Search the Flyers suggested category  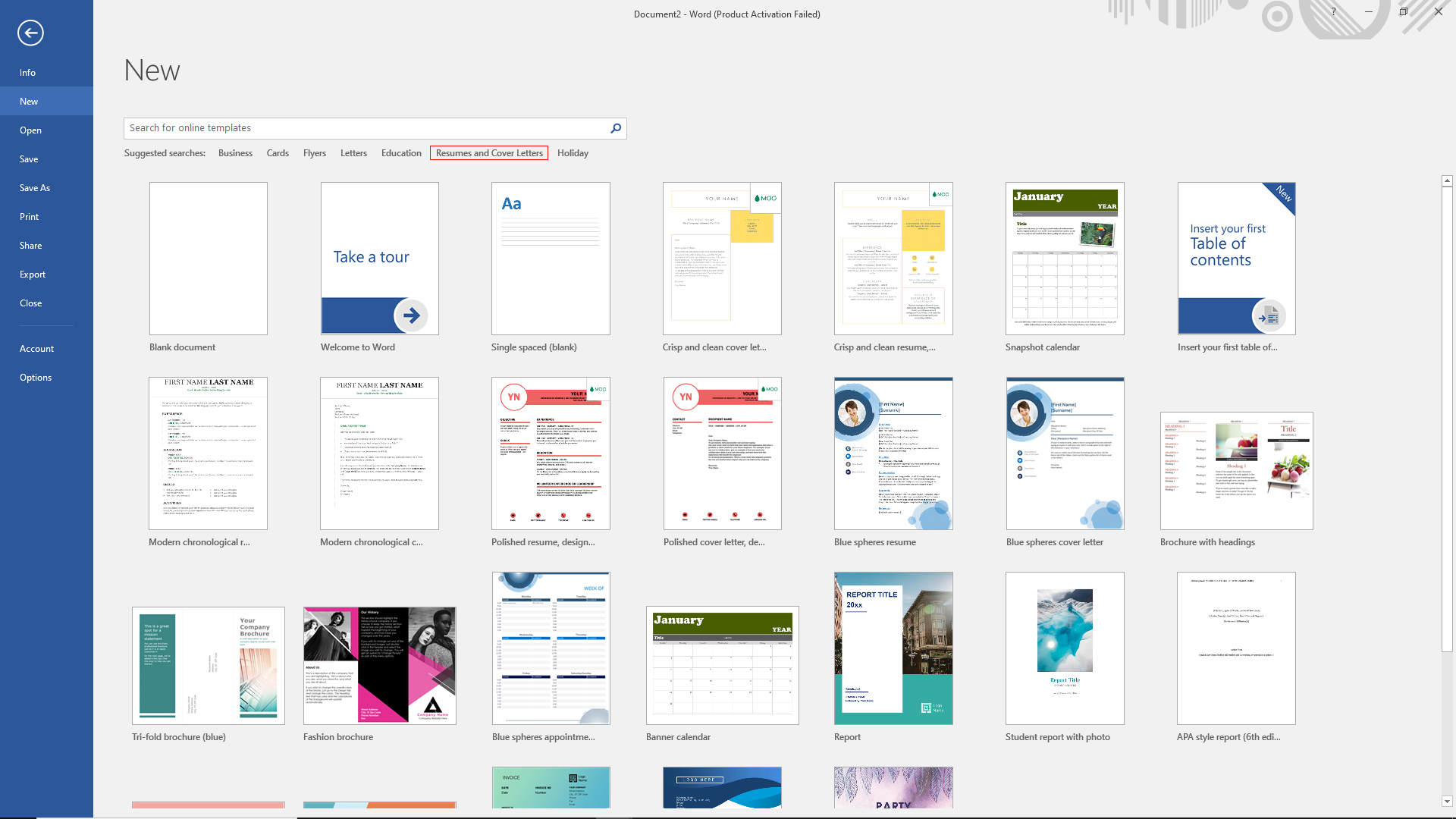click(315, 152)
